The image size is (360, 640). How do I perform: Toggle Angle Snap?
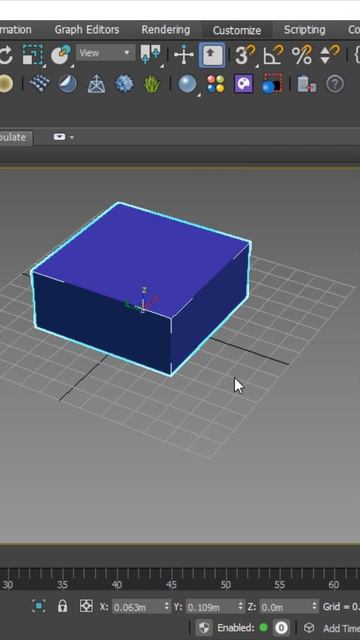coord(273,54)
